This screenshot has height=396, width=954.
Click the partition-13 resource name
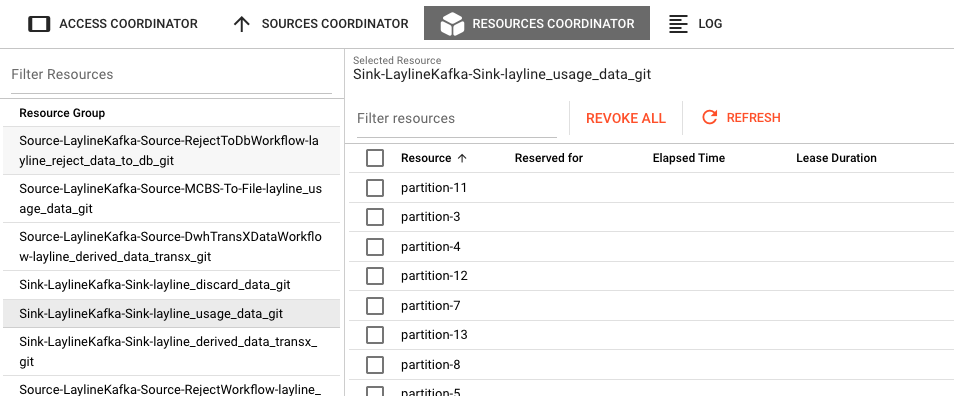tap(434, 335)
